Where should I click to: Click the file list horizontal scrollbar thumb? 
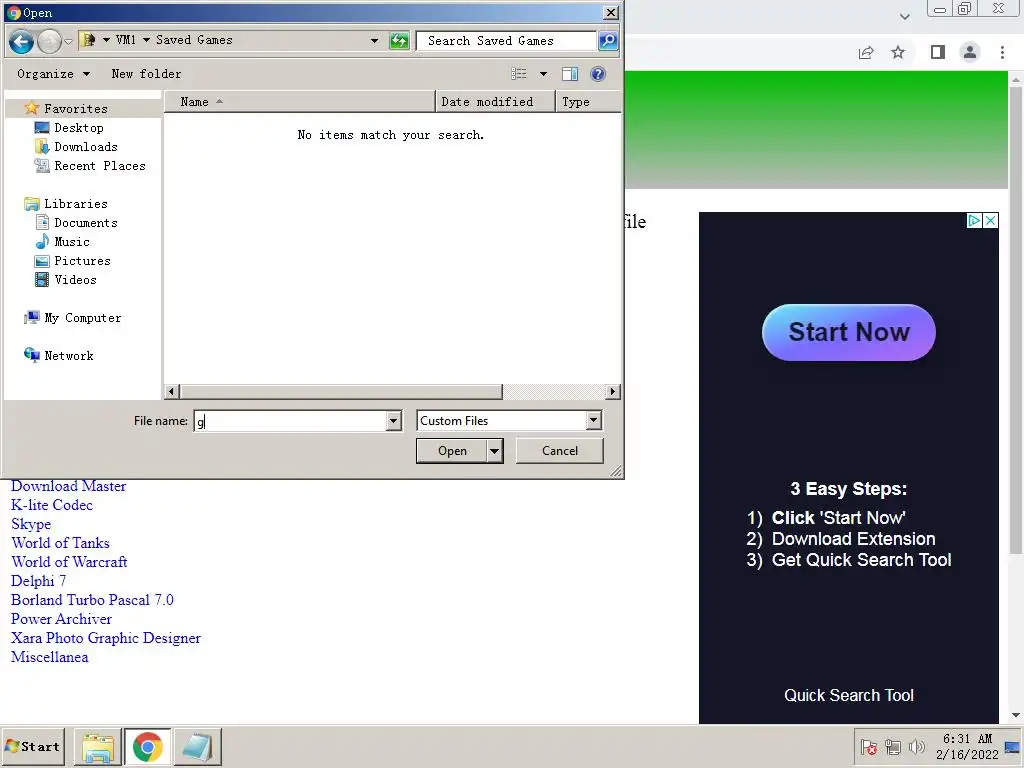[341, 392]
